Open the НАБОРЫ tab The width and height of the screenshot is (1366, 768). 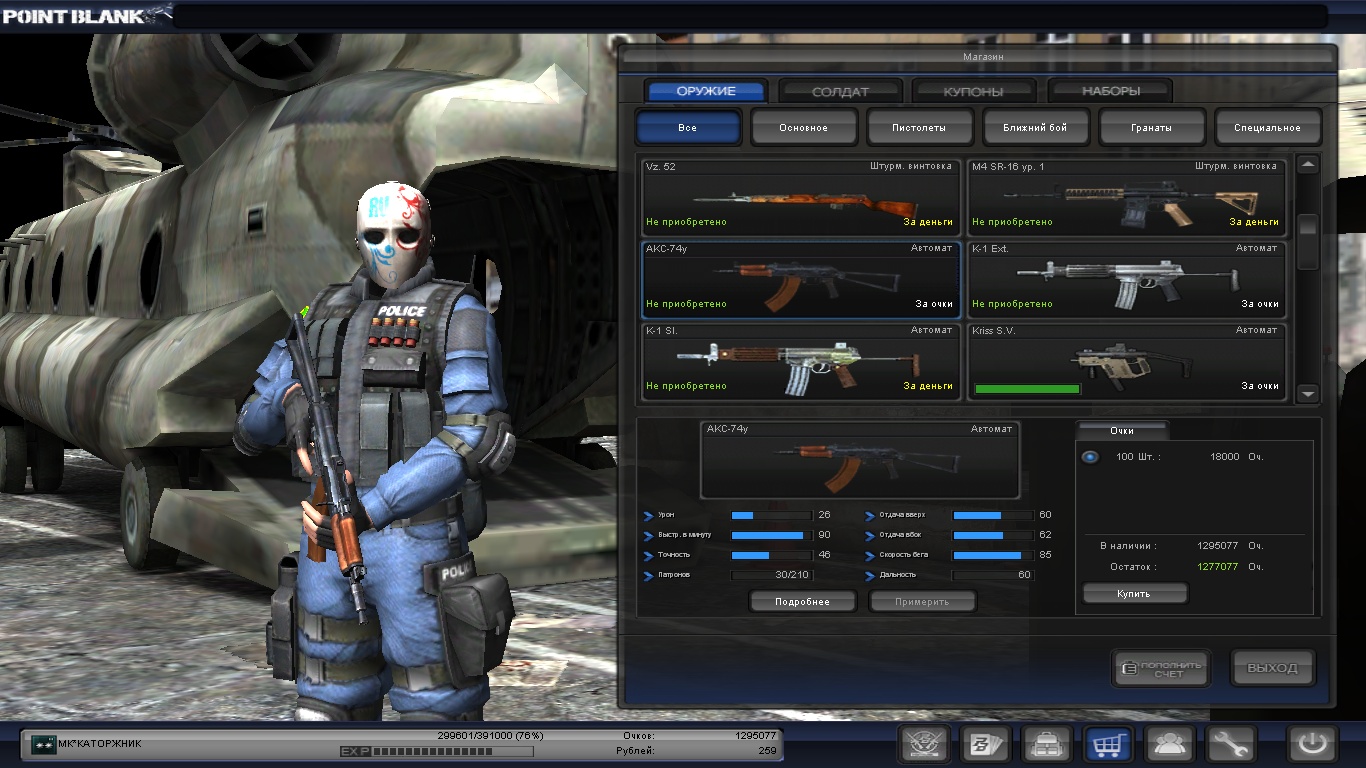1111,91
